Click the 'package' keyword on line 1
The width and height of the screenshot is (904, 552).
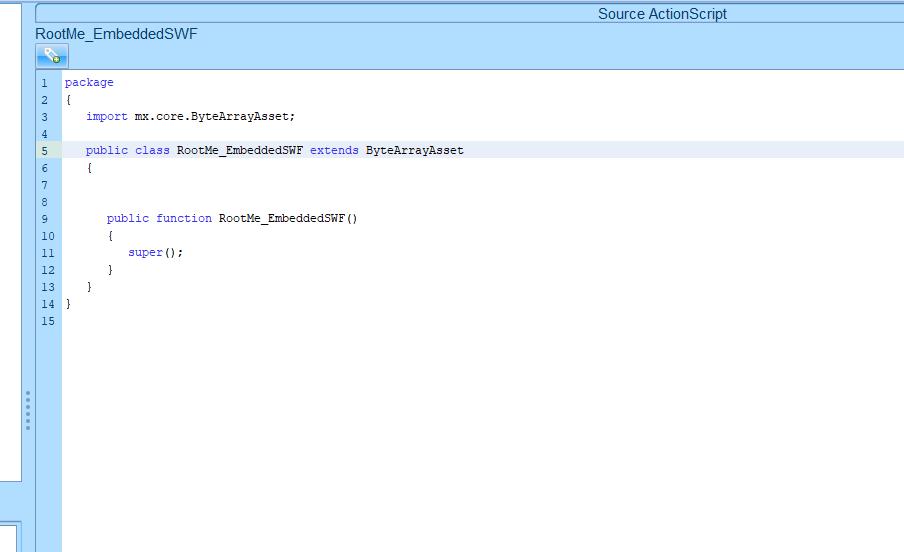[x=89, y=82]
